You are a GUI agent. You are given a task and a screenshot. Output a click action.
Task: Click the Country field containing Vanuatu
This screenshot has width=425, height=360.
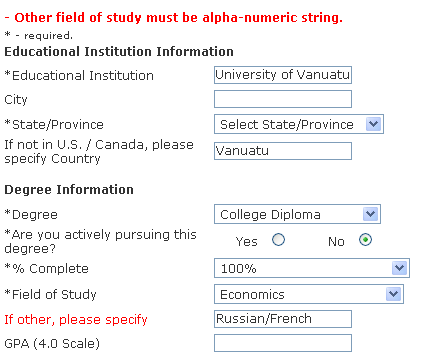283,151
